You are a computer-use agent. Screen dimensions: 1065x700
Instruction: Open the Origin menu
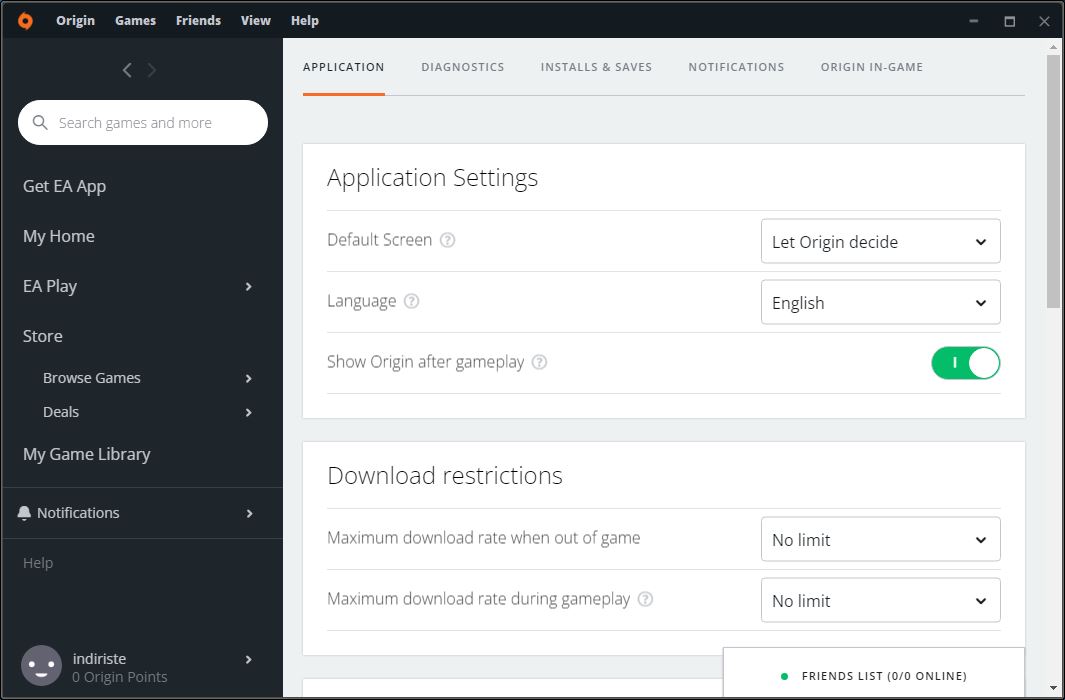tap(75, 20)
